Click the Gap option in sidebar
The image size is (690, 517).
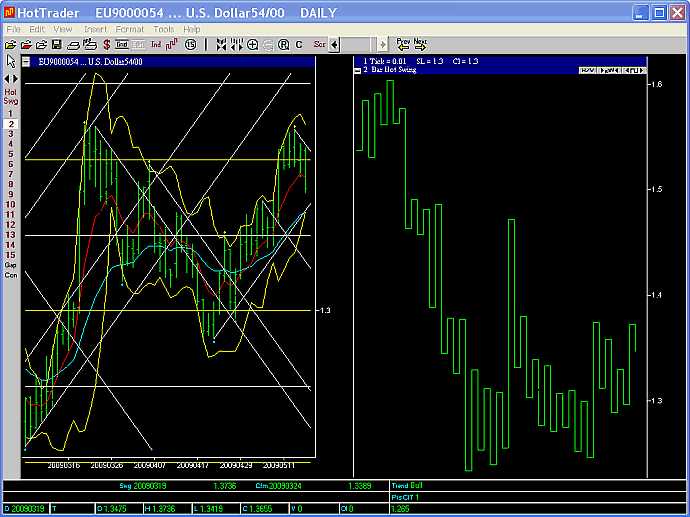point(11,265)
